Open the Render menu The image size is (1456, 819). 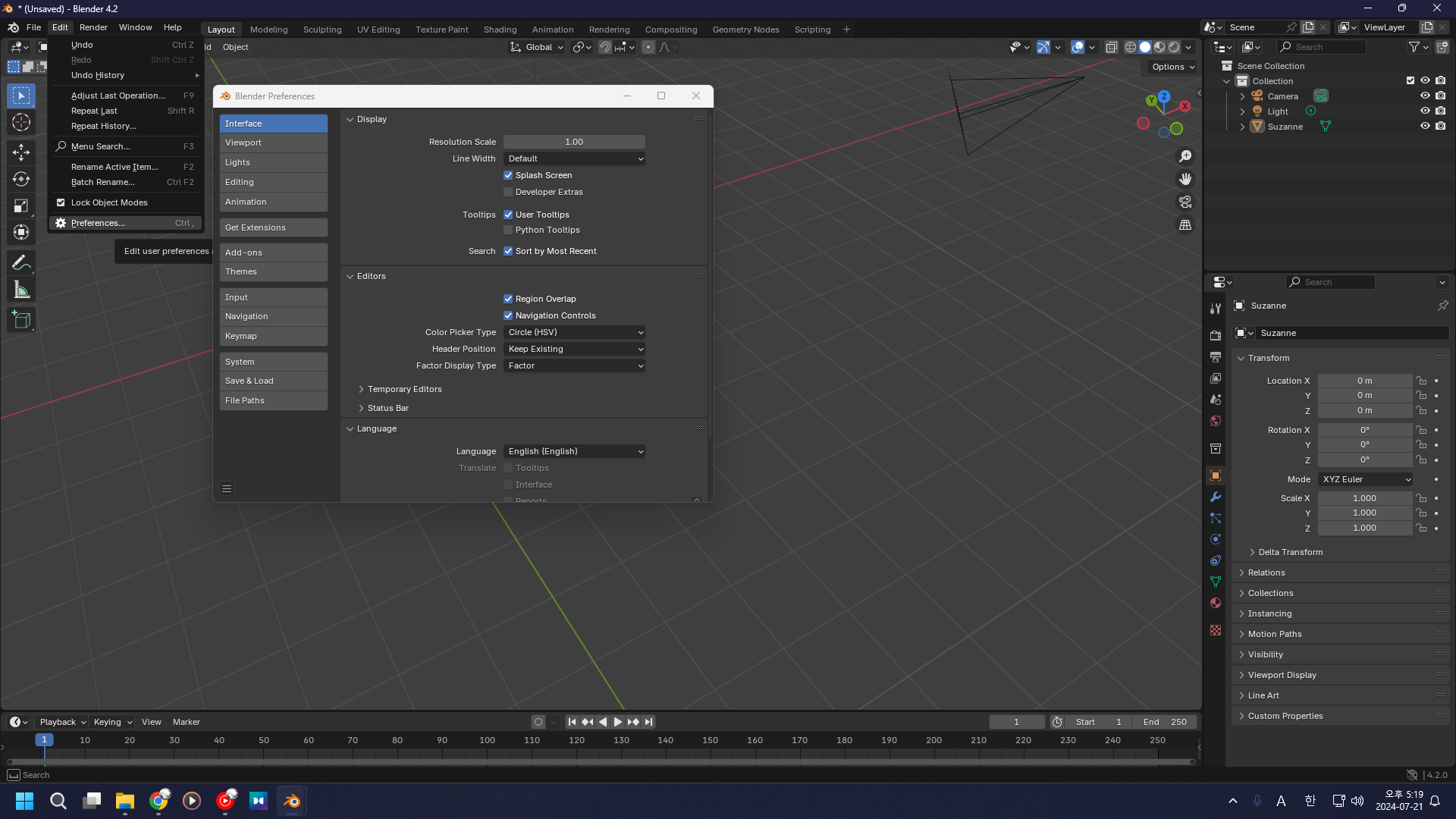point(93,27)
